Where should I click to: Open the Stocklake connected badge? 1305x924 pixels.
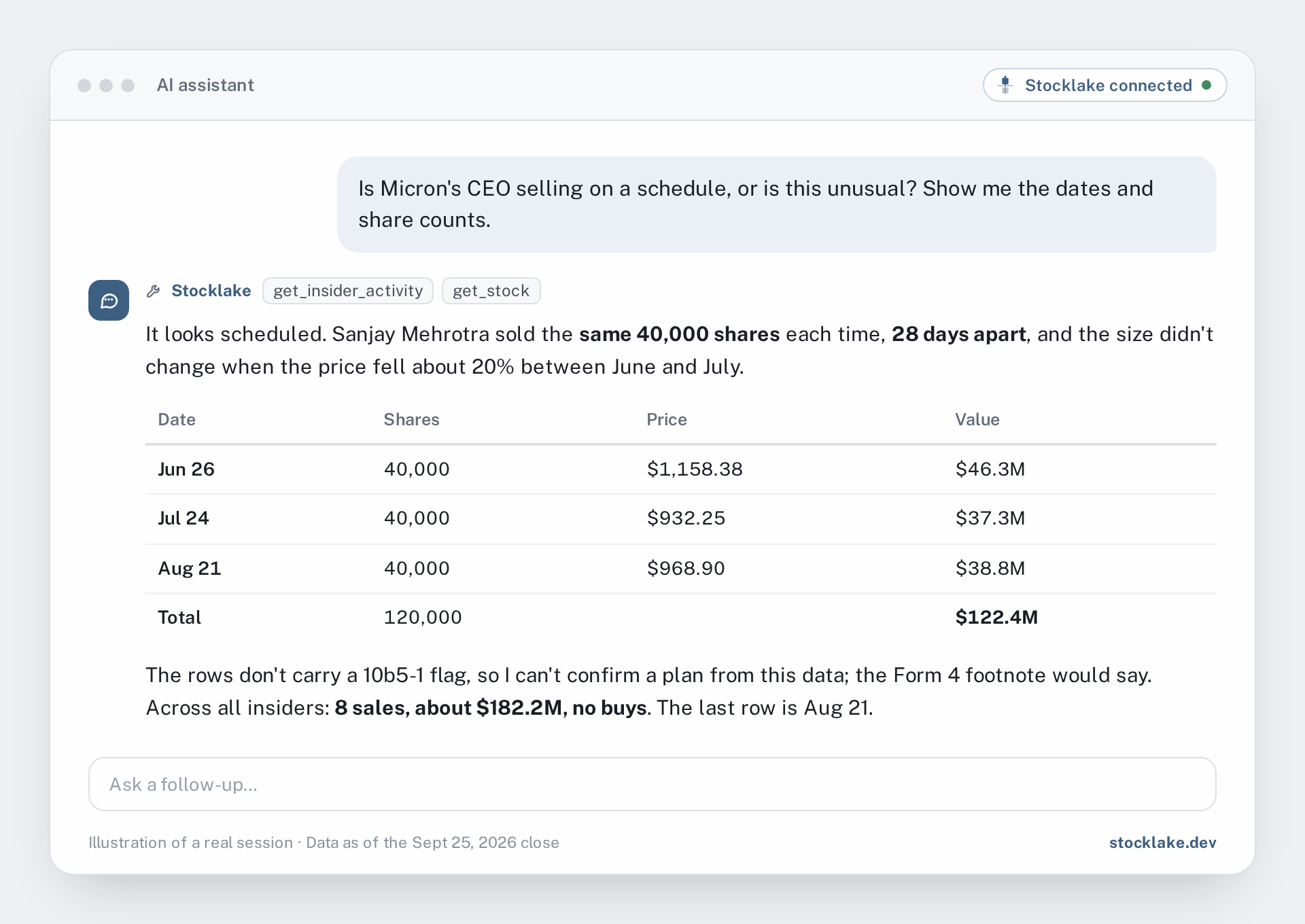coord(1104,85)
